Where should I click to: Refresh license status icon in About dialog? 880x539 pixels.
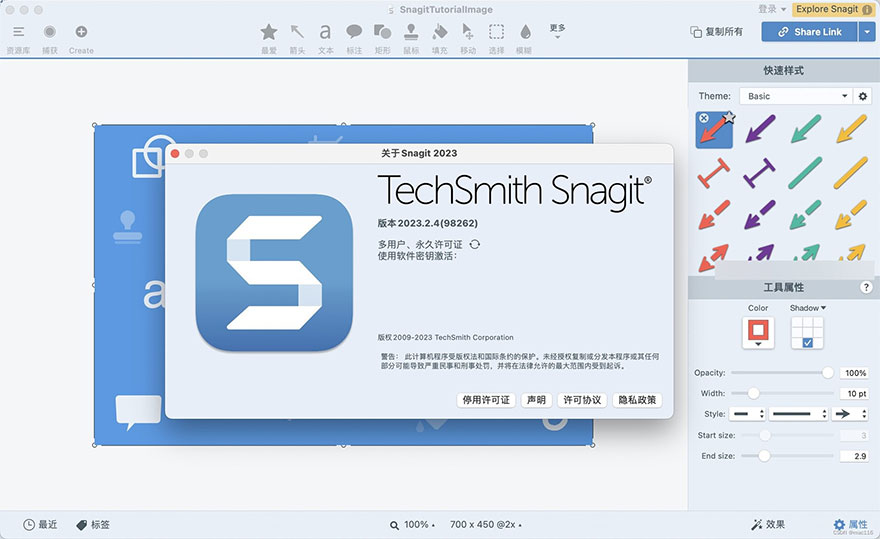[x=475, y=244]
